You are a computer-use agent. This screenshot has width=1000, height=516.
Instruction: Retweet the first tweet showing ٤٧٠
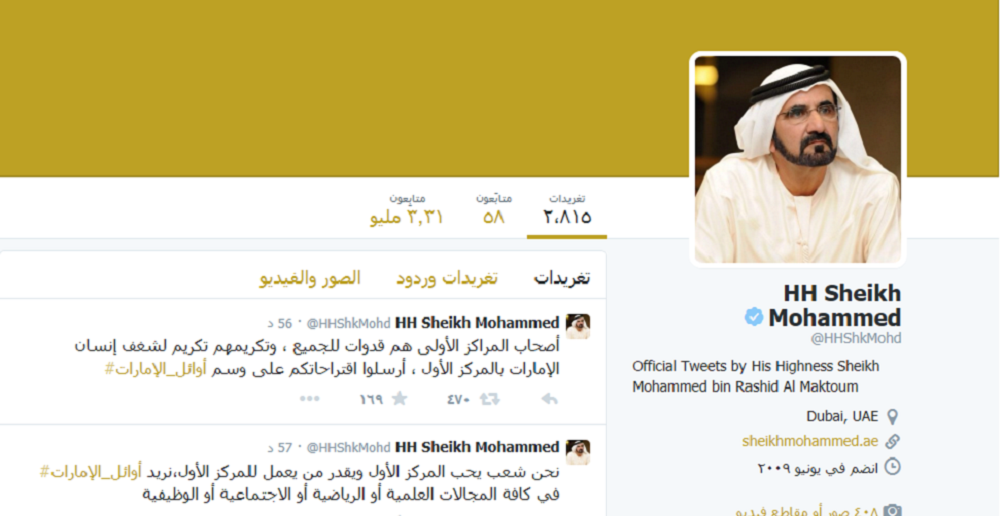click(489, 399)
